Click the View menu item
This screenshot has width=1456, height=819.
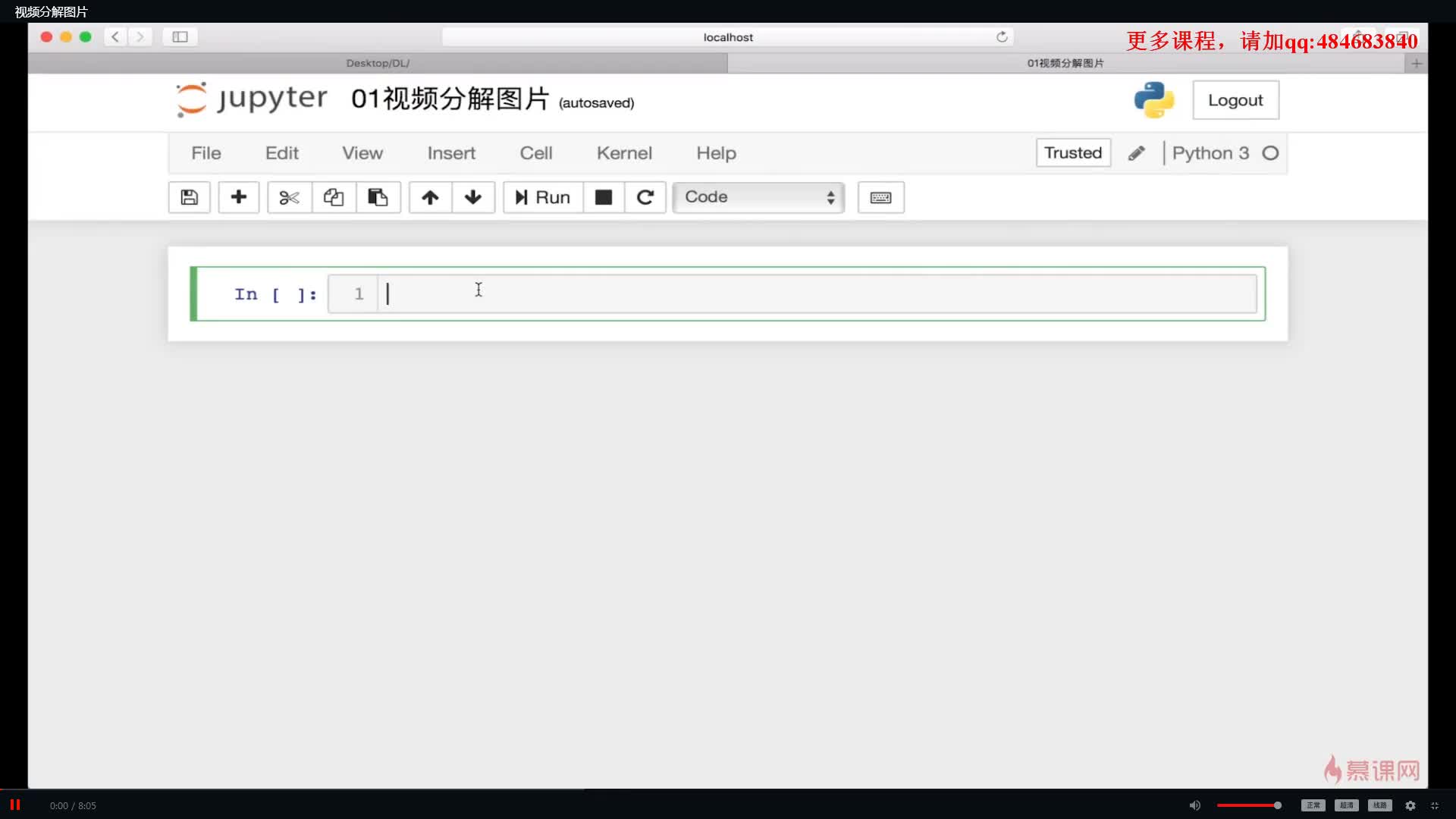point(363,153)
